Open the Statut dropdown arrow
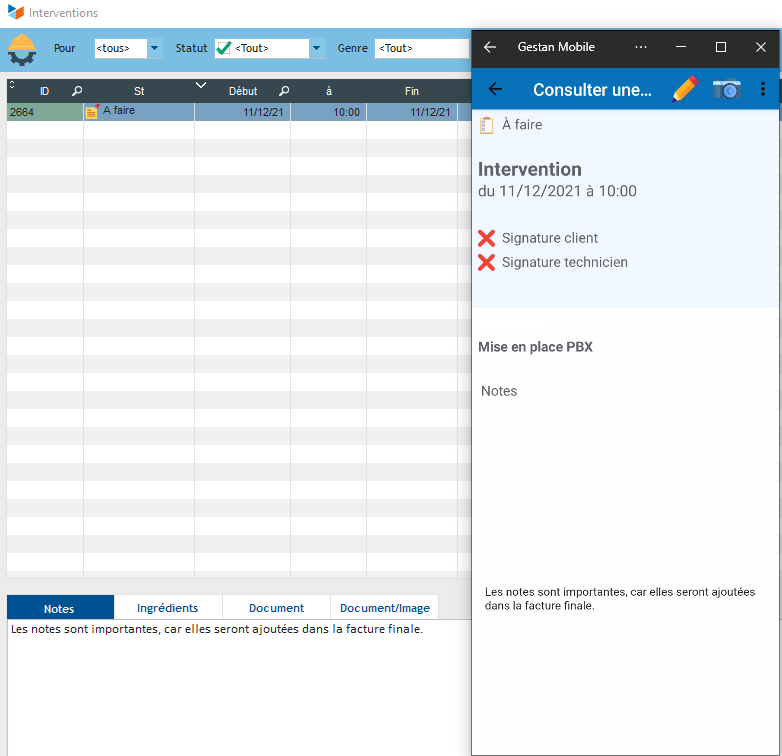The height and width of the screenshot is (756, 782). [x=317, y=48]
